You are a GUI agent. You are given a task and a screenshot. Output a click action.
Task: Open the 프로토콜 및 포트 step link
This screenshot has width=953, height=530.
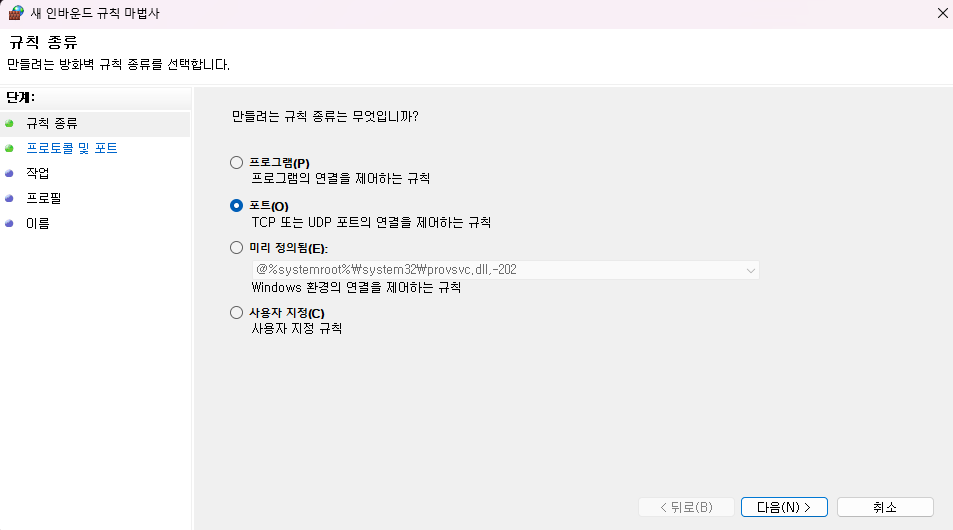tap(72, 148)
